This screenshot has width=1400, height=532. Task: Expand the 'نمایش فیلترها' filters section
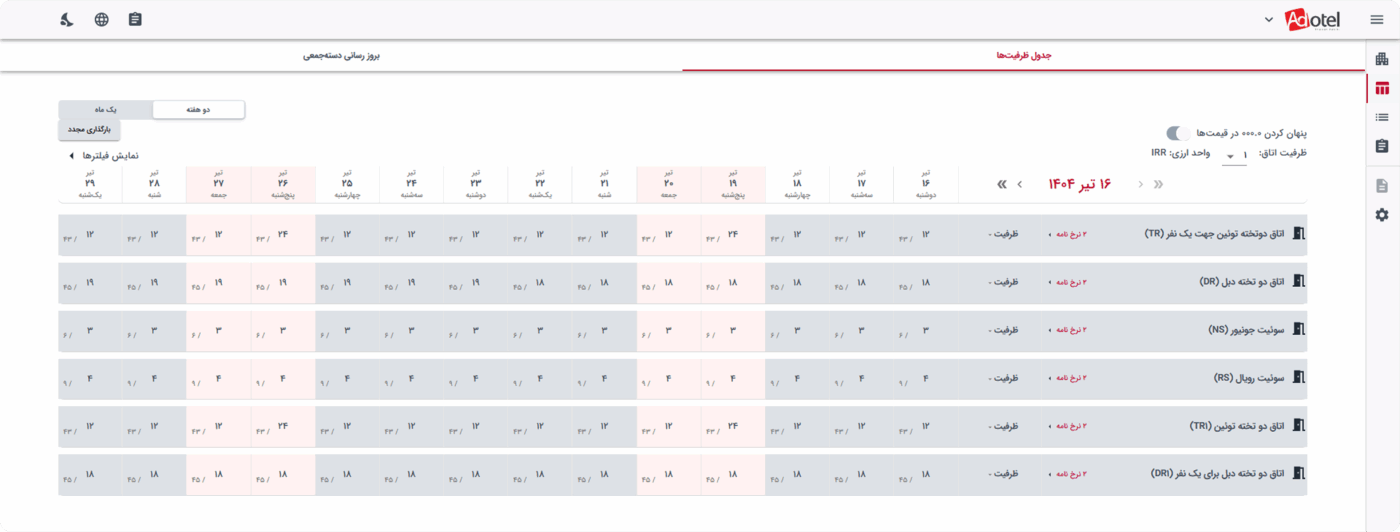(104, 156)
